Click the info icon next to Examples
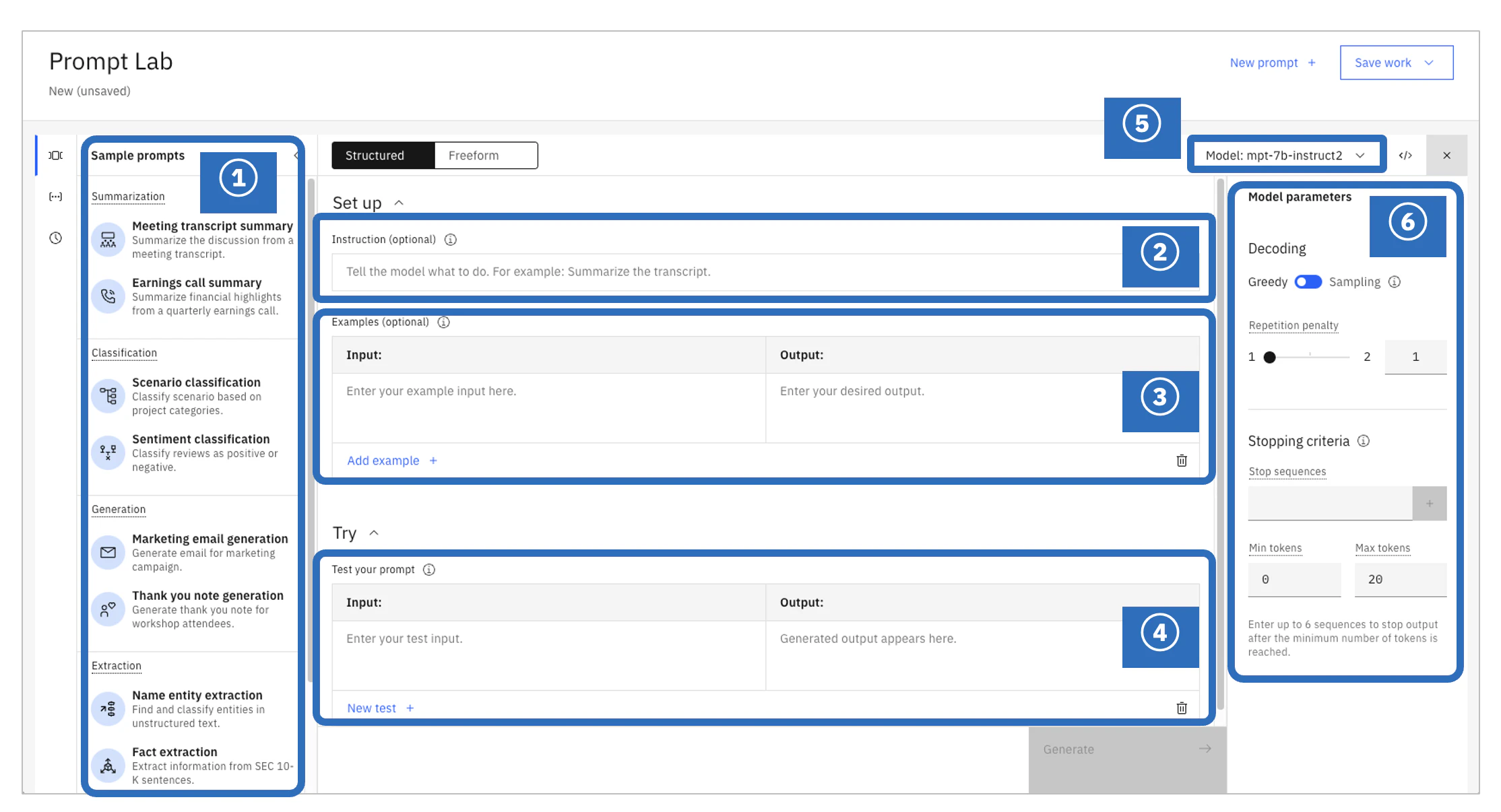1501x812 pixels. [x=444, y=323]
